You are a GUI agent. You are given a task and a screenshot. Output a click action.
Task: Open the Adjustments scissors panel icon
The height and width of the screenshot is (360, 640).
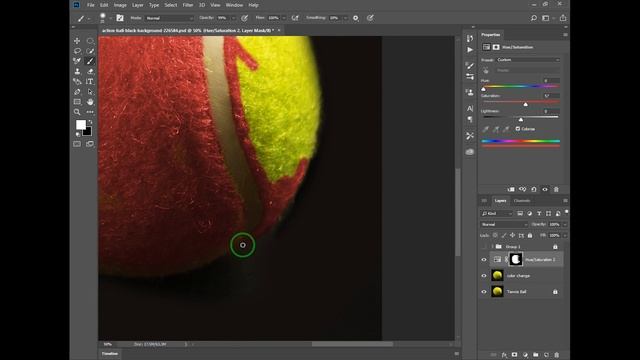pyautogui.click(x=470, y=136)
